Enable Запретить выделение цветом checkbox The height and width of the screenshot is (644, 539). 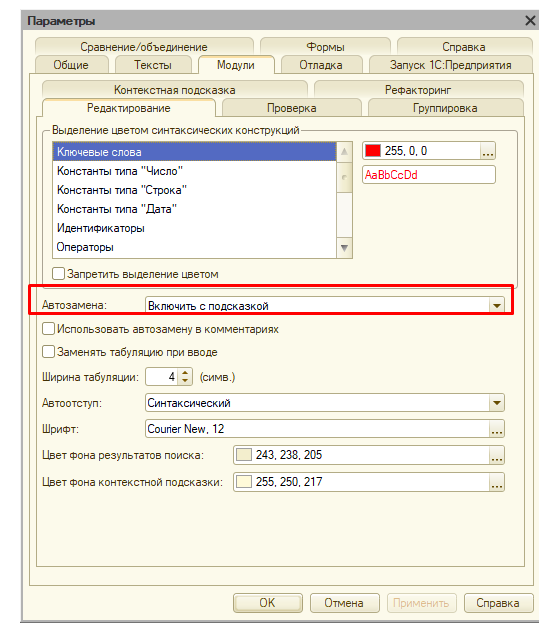(58, 274)
